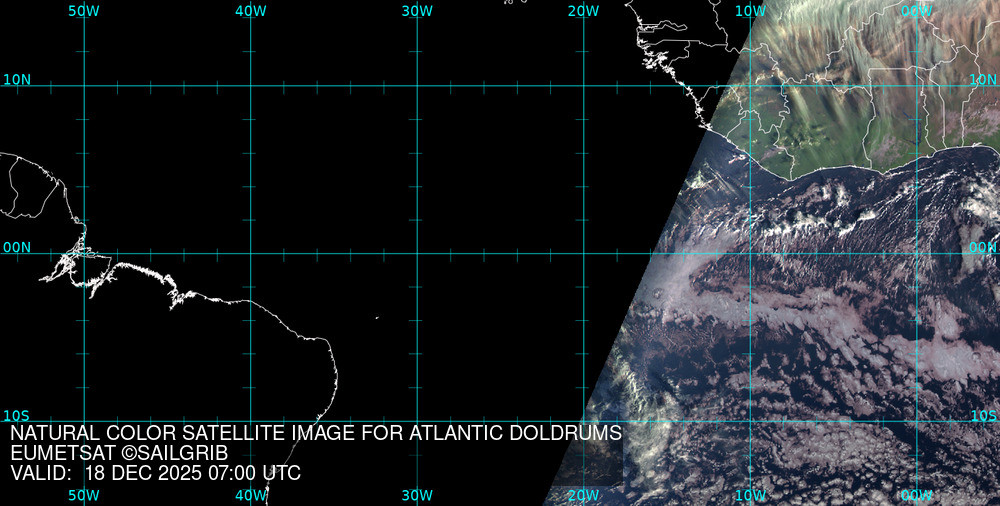Click the 10S latitude label on left
1000x506 pixels.
point(16,415)
